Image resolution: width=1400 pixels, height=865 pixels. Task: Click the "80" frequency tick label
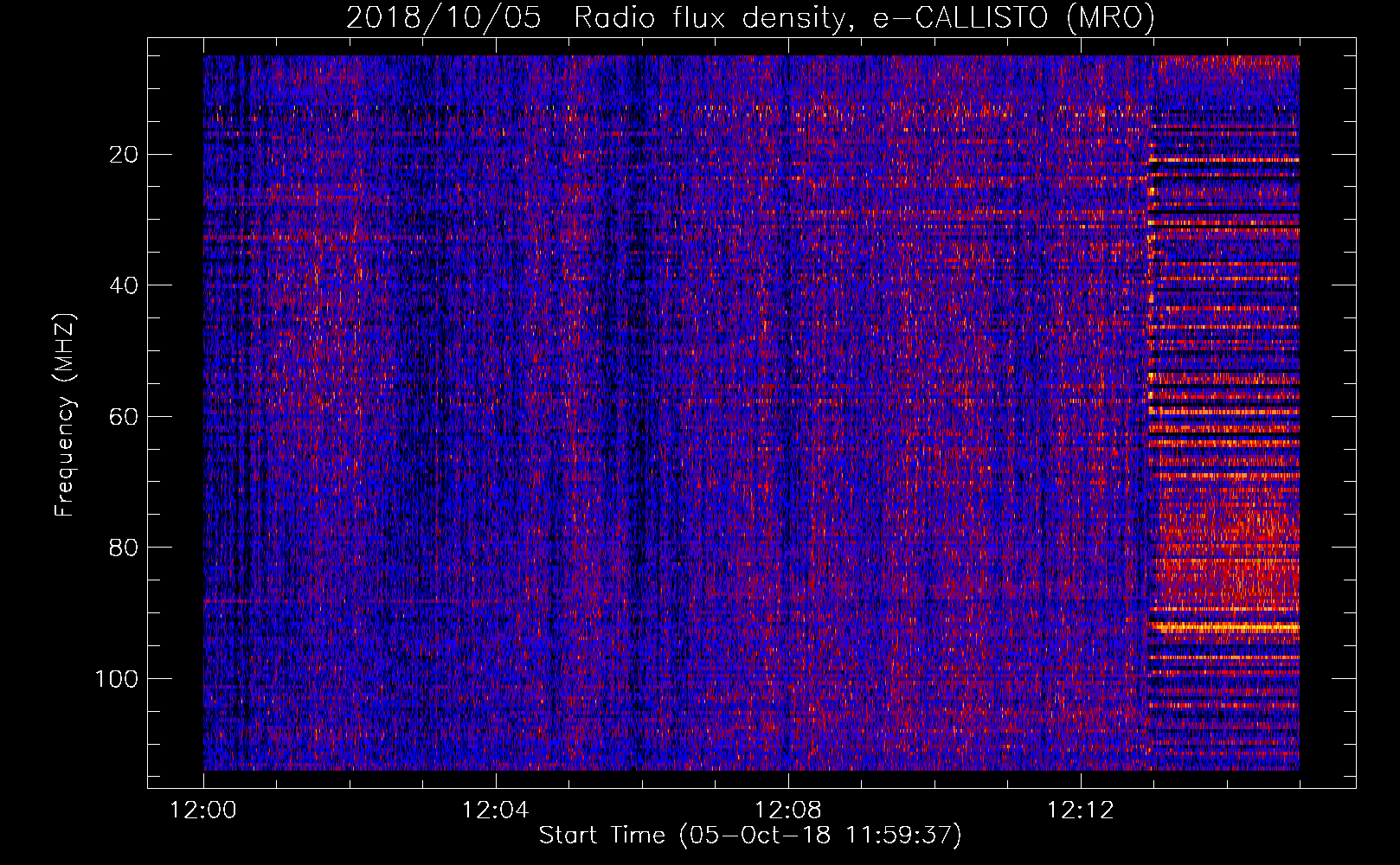(125, 548)
